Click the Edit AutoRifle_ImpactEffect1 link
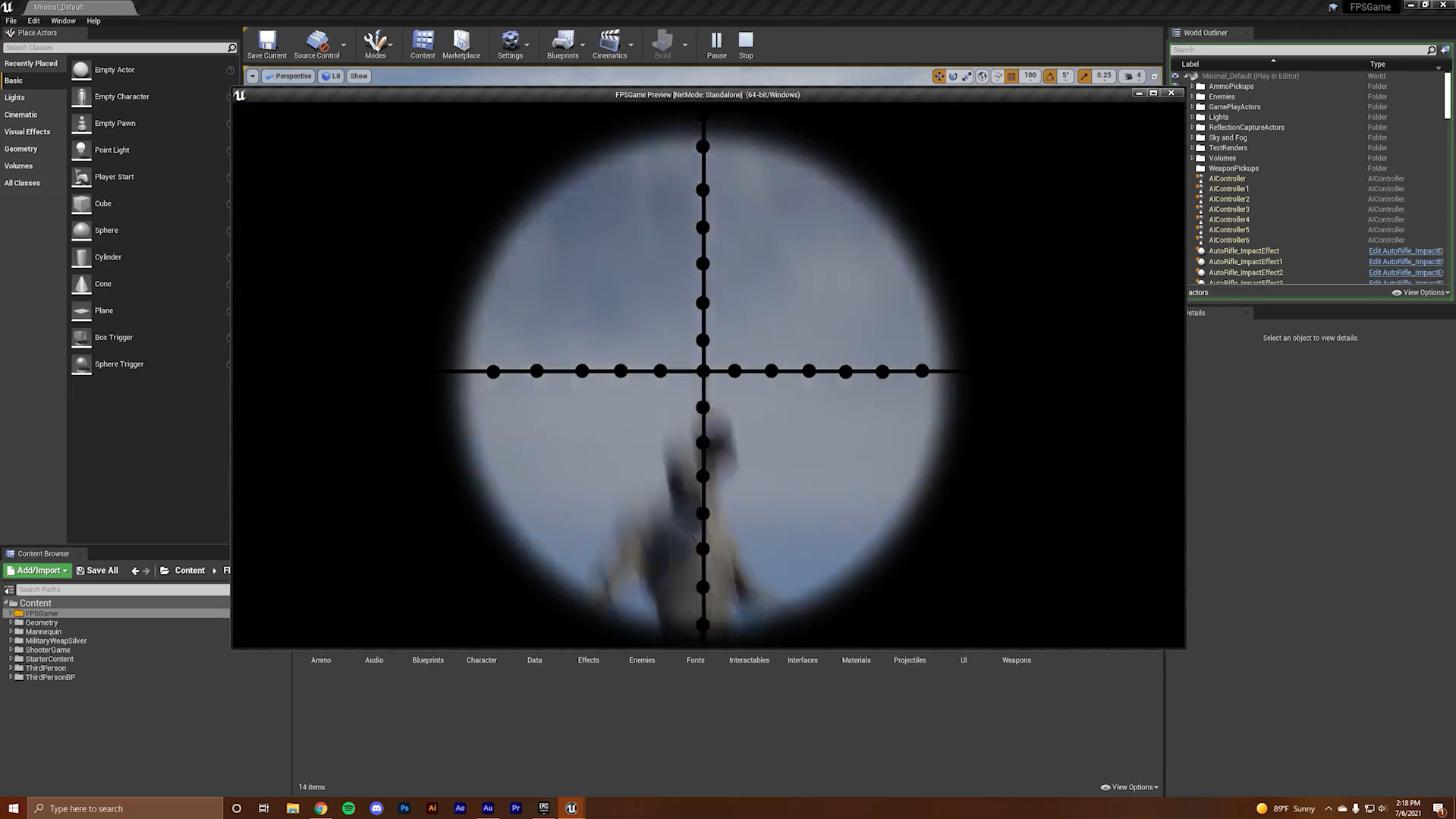The height and width of the screenshot is (819, 1456). point(1405,262)
